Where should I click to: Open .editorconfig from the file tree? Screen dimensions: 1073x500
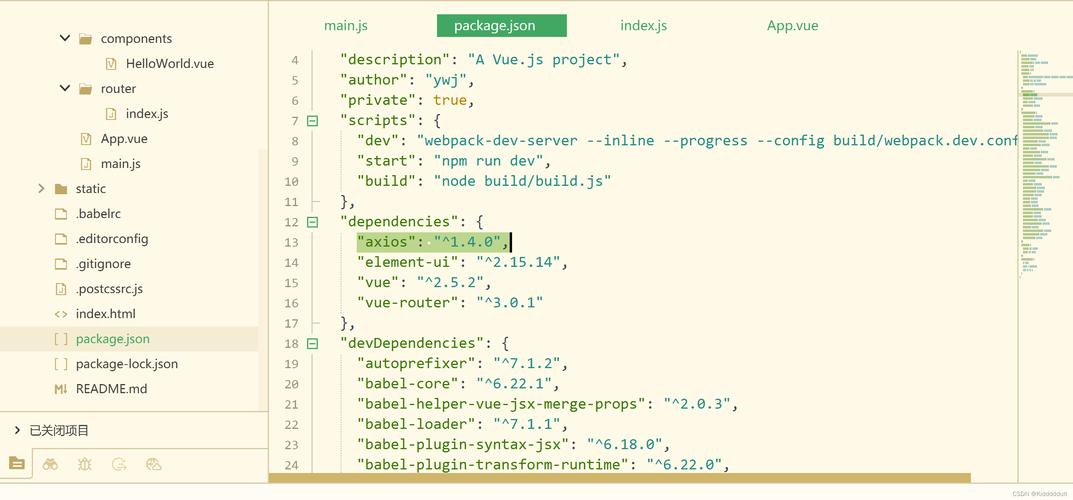tap(112, 239)
